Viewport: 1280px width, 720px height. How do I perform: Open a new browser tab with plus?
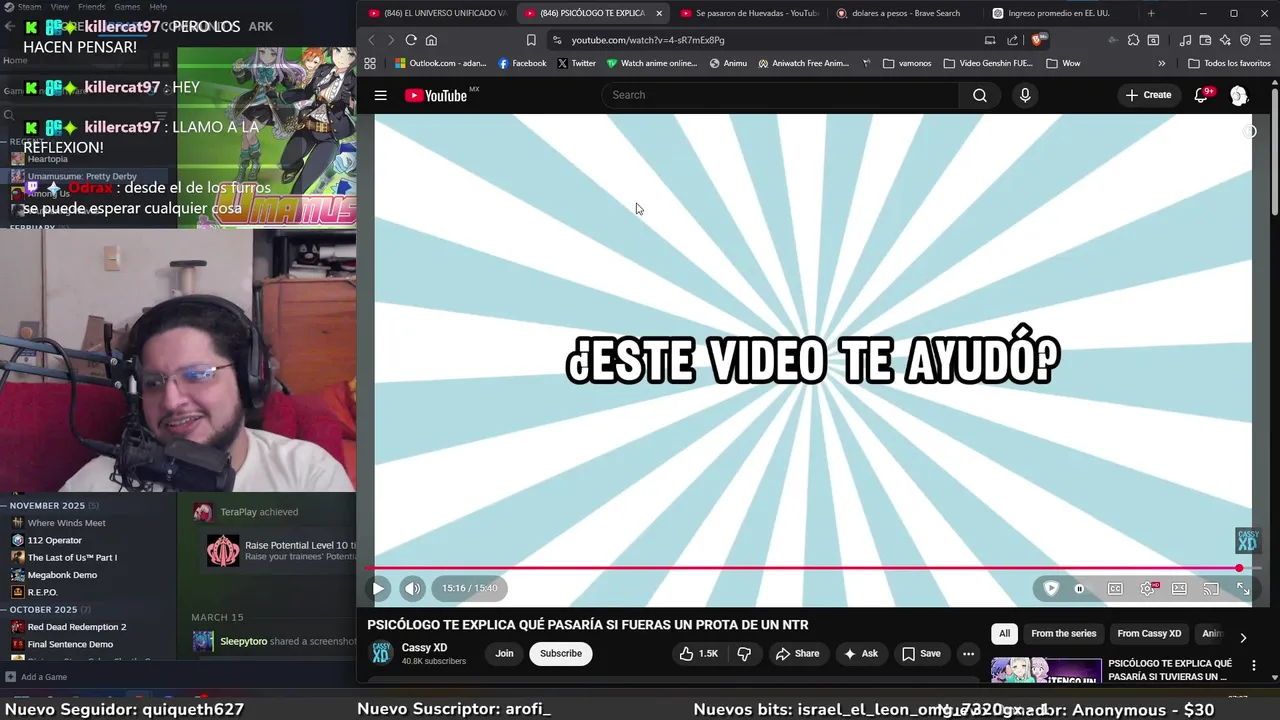(1151, 13)
